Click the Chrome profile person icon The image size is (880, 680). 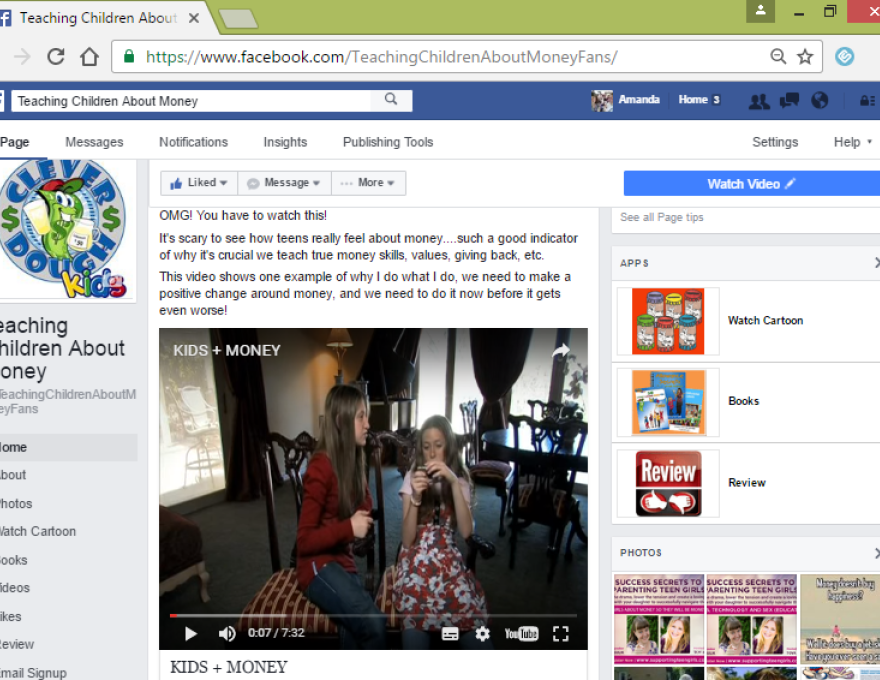pos(760,11)
